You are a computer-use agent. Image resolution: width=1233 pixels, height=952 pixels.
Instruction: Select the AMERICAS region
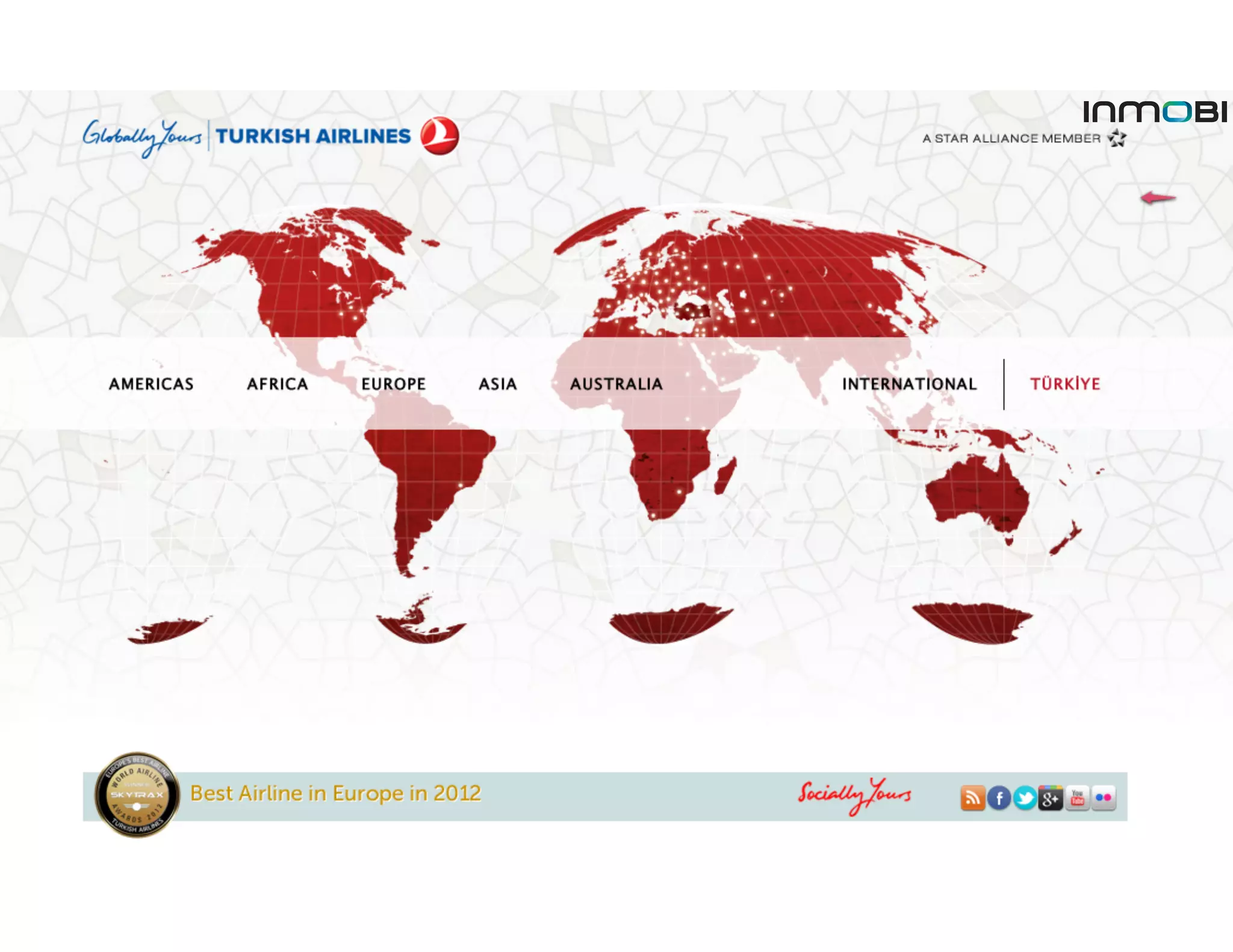[151, 384]
